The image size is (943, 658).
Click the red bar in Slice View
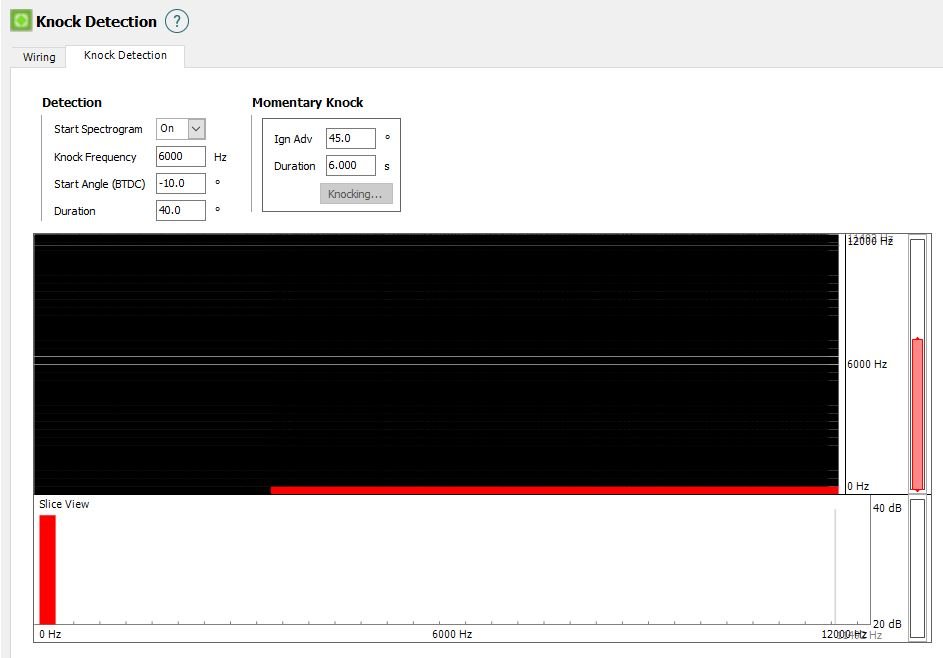coord(48,570)
